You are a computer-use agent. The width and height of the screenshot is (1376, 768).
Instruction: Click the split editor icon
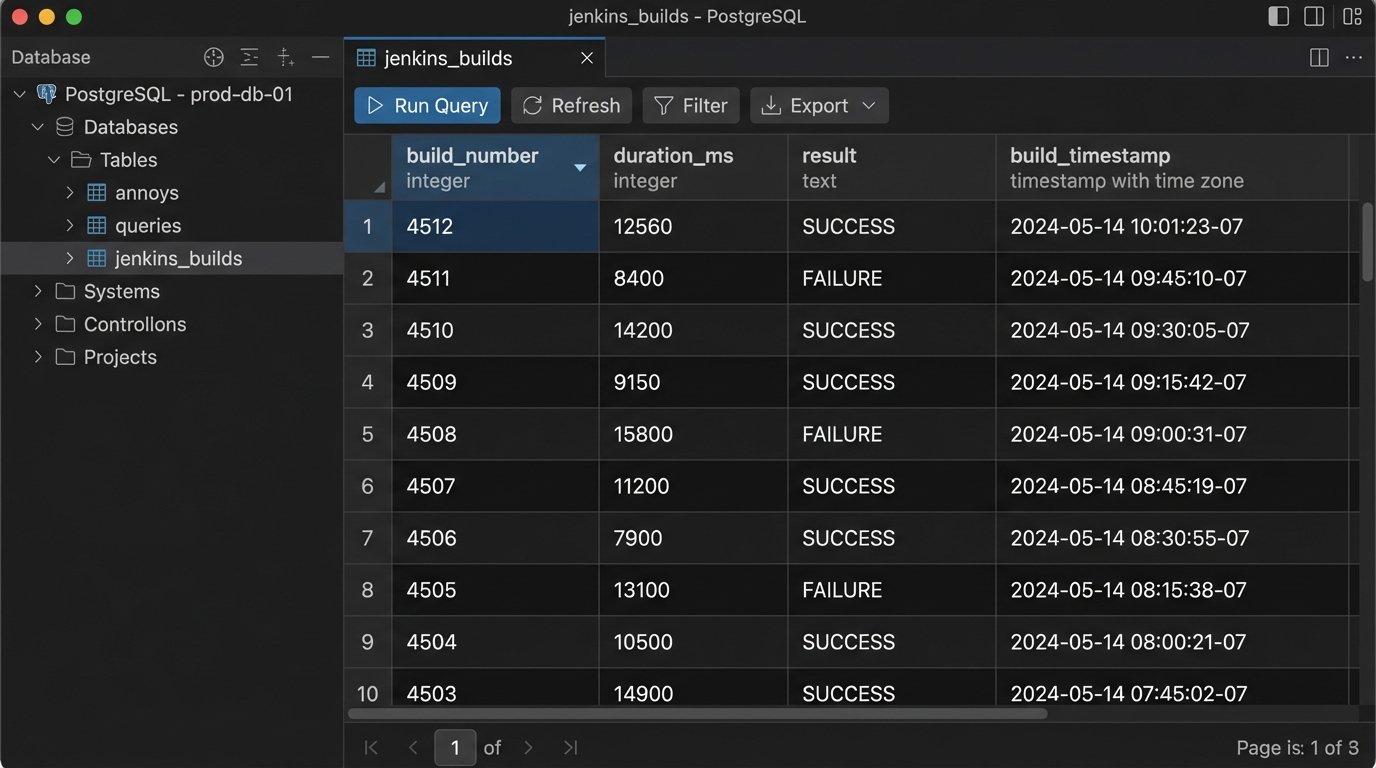(1319, 58)
